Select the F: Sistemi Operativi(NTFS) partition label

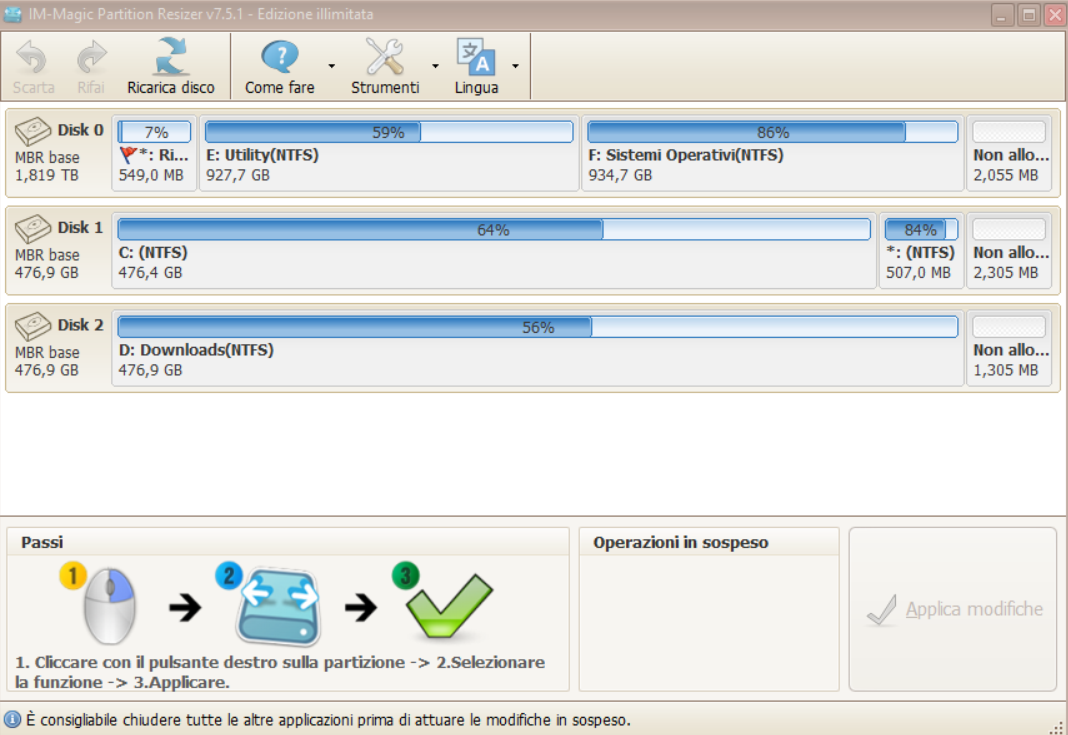tap(686, 155)
